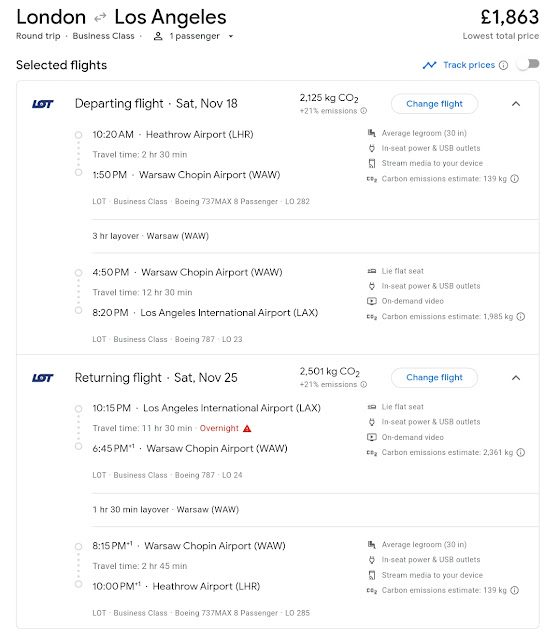
Task: Change the returning flight on Nov 25
Action: [x=434, y=378]
